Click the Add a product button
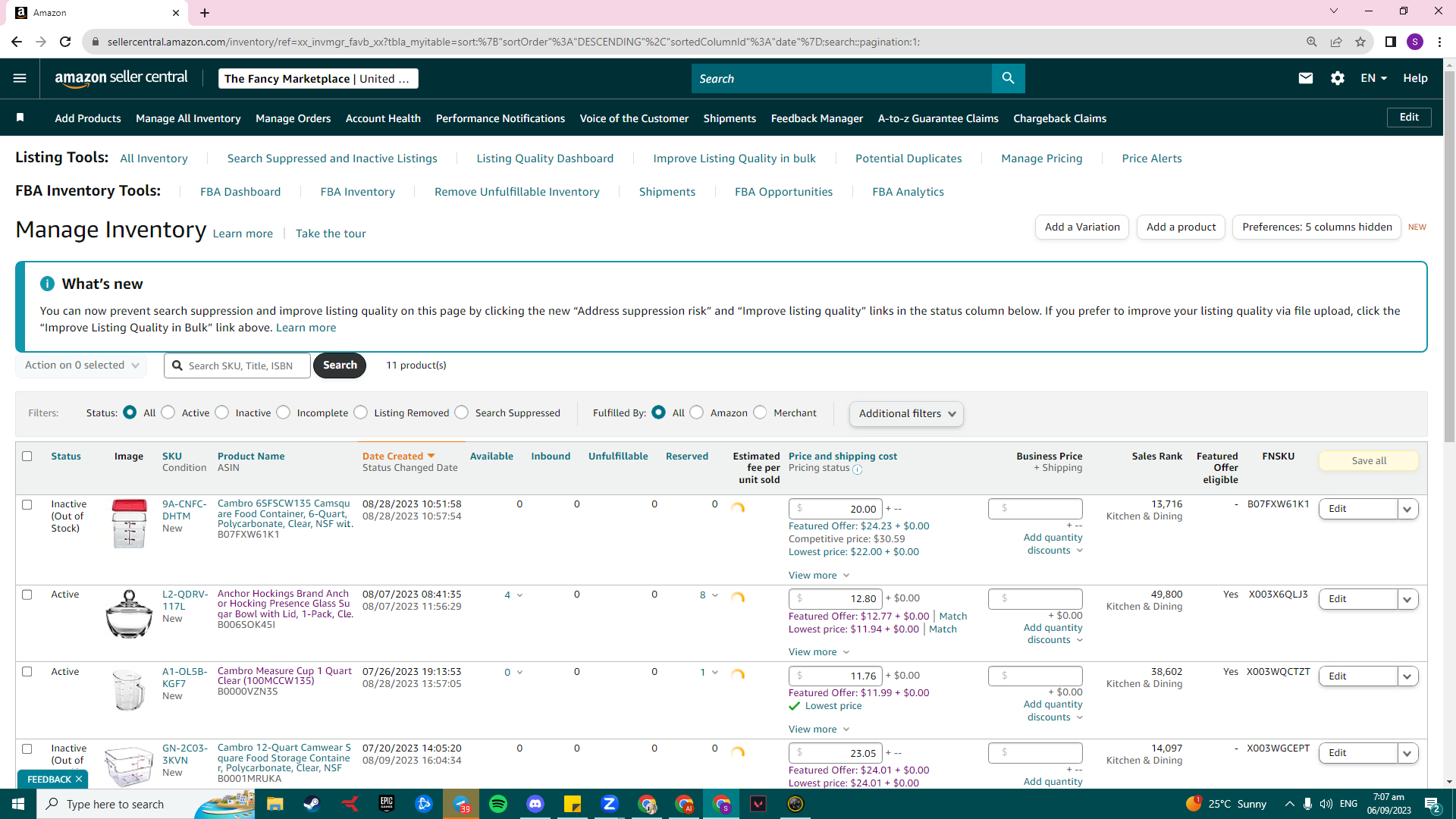The width and height of the screenshot is (1456, 819). click(1181, 227)
